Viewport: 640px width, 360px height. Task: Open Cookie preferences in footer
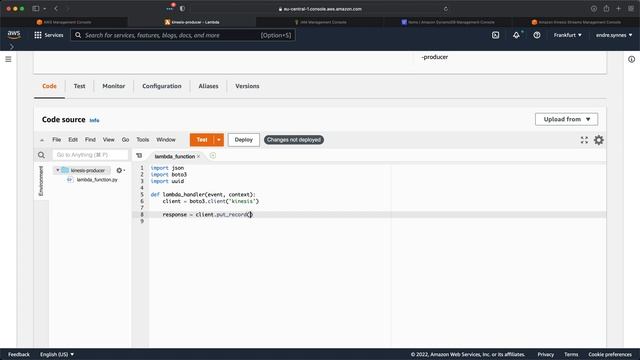610,354
